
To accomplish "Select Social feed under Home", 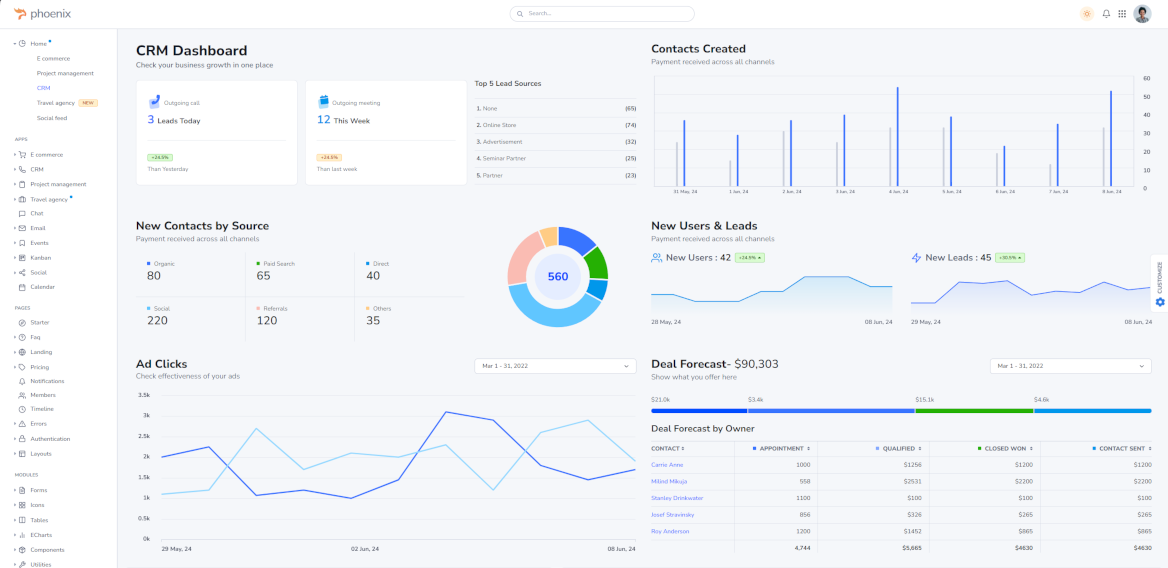I will [x=52, y=118].
